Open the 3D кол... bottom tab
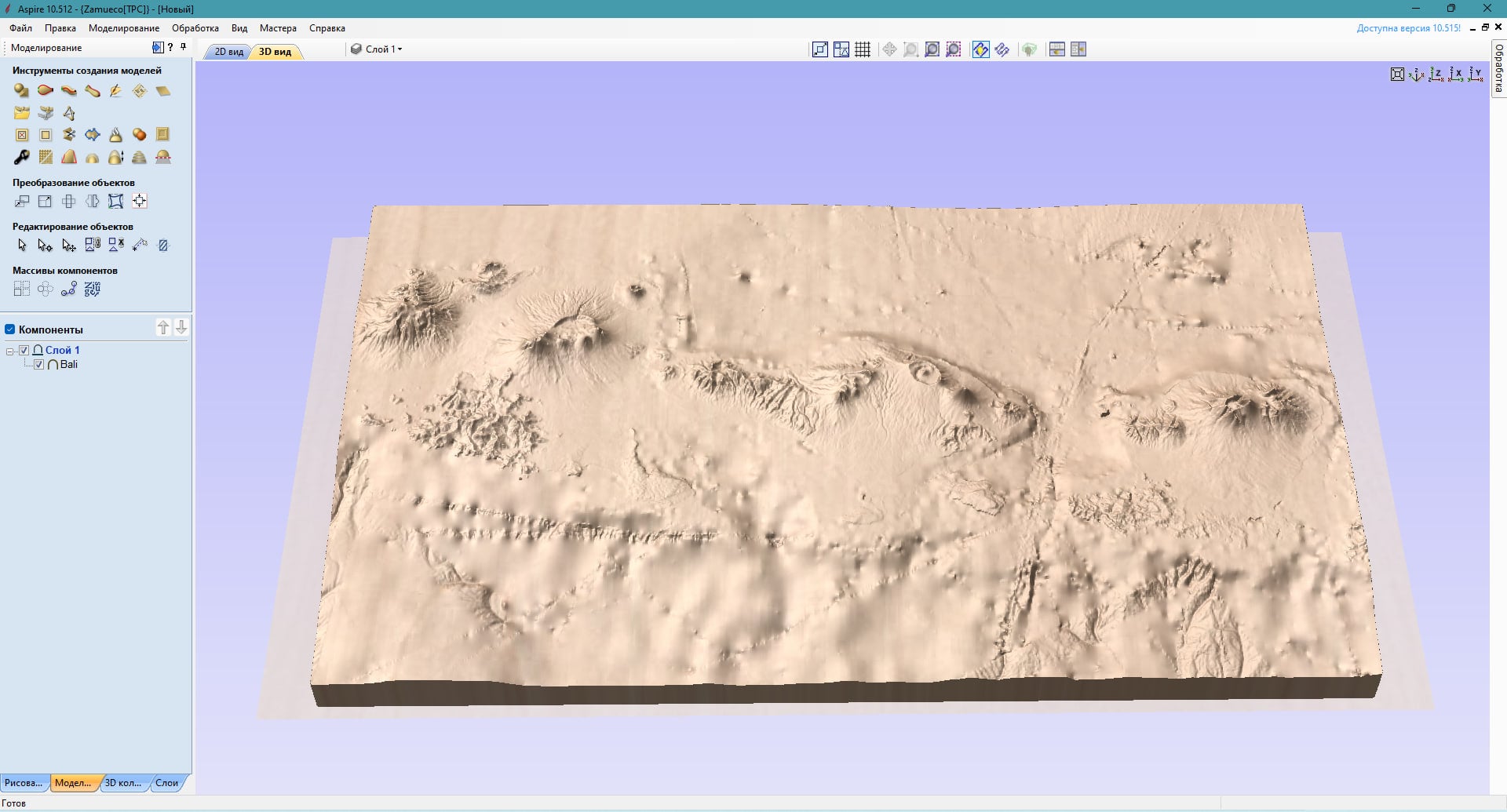This screenshot has height=812, width=1507. tap(123, 783)
